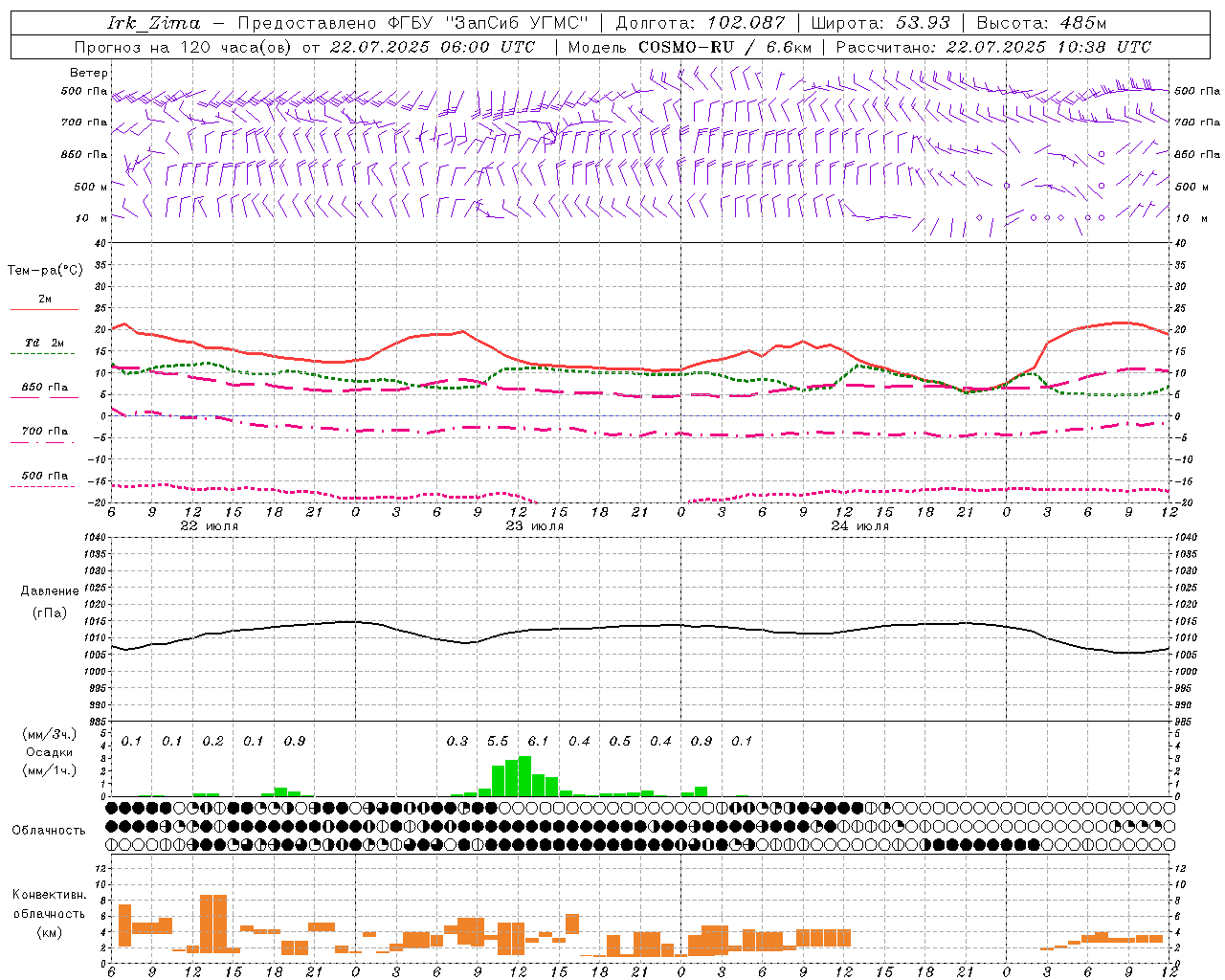Viewport: 1225px width, 980px height.
Task: Click the tallest green precipitation bar
Action: (x=524, y=776)
